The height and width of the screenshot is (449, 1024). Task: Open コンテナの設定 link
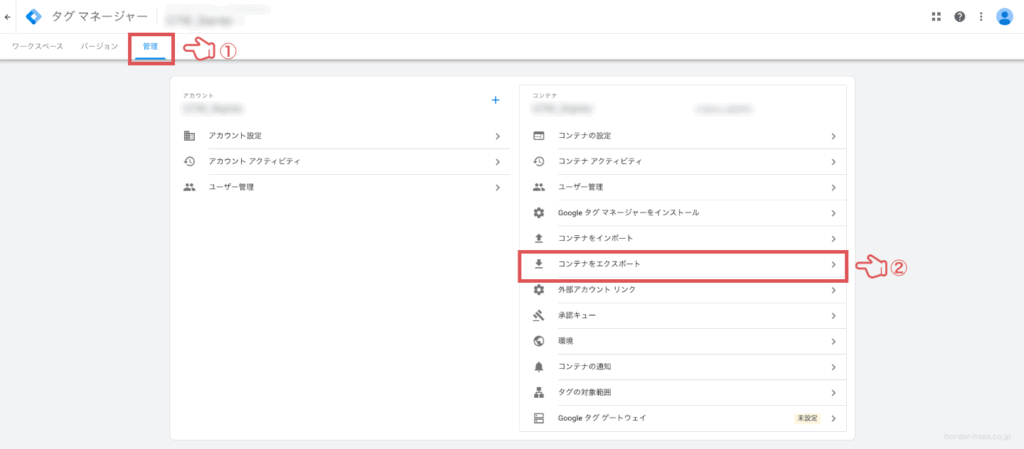point(584,136)
